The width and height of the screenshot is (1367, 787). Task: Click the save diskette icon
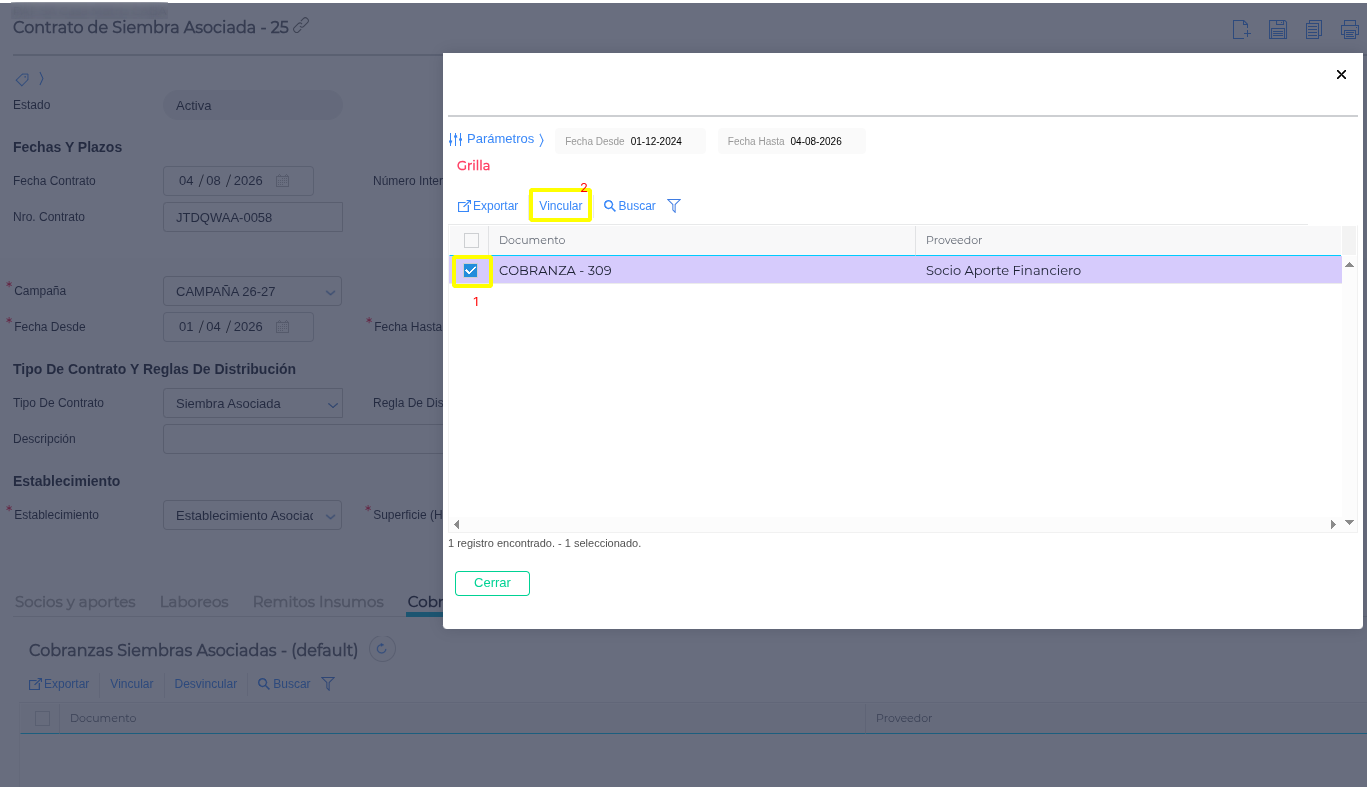click(x=1278, y=29)
